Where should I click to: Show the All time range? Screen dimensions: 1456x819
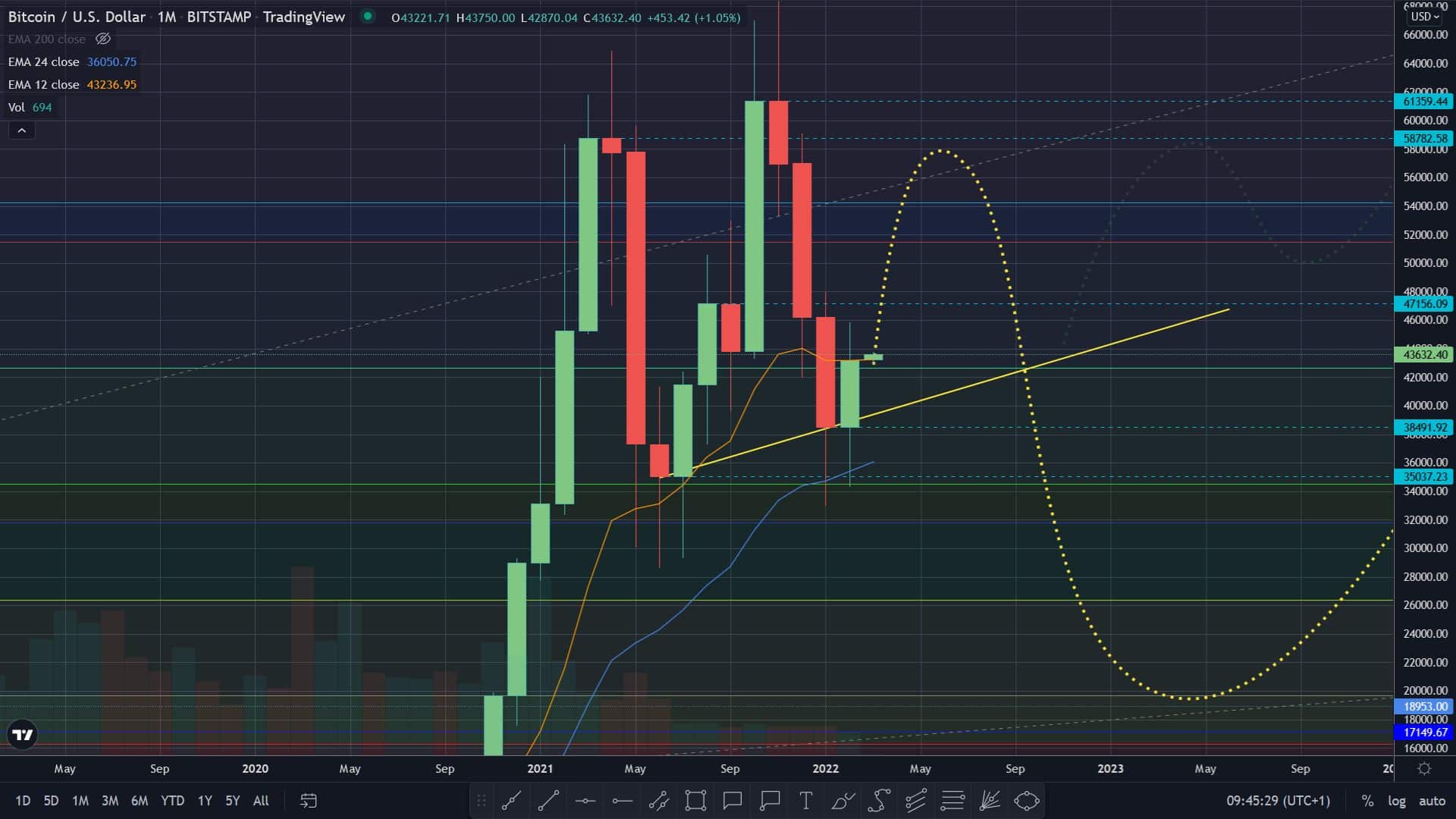tap(261, 801)
